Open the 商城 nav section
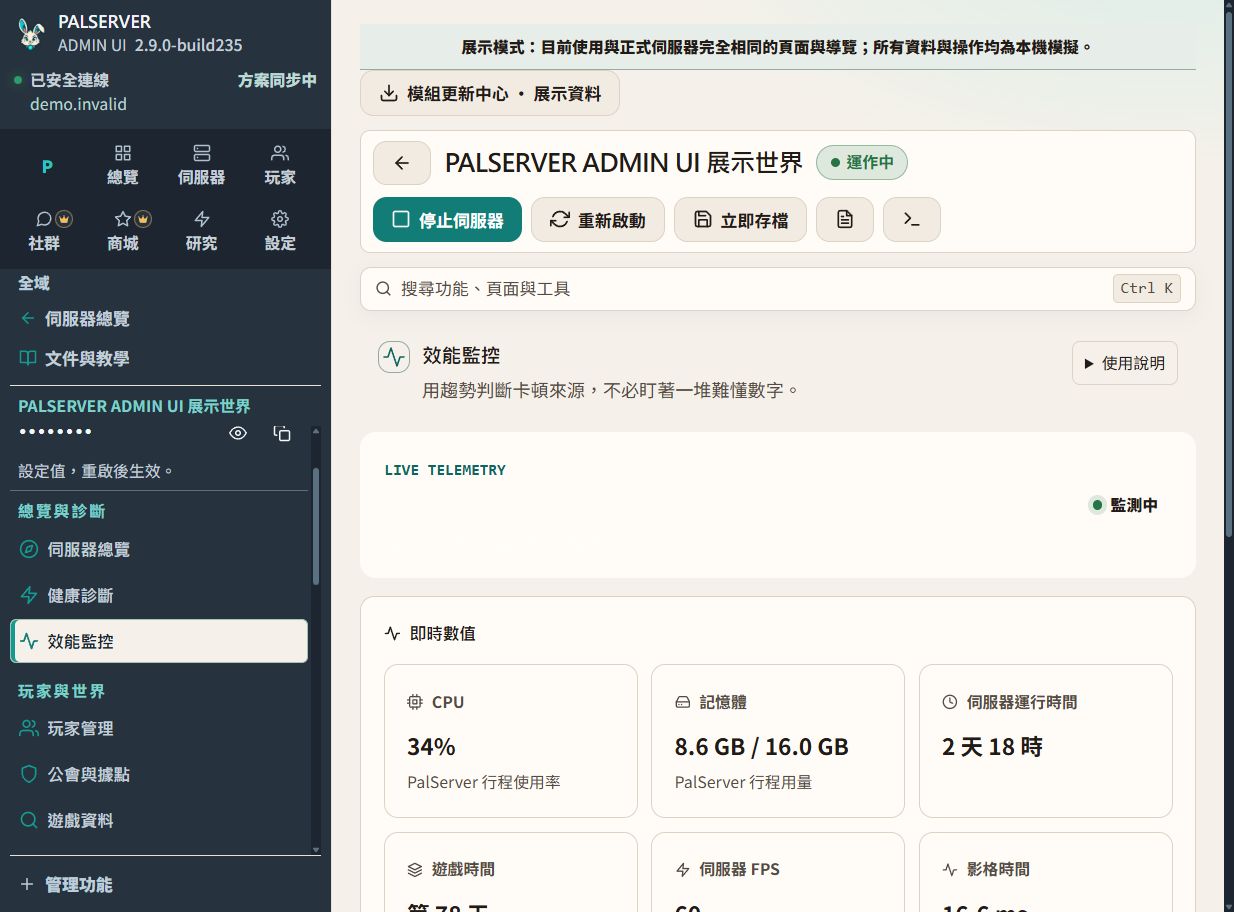The image size is (1234, 912). pyautogui.click(x=123, y=231)
